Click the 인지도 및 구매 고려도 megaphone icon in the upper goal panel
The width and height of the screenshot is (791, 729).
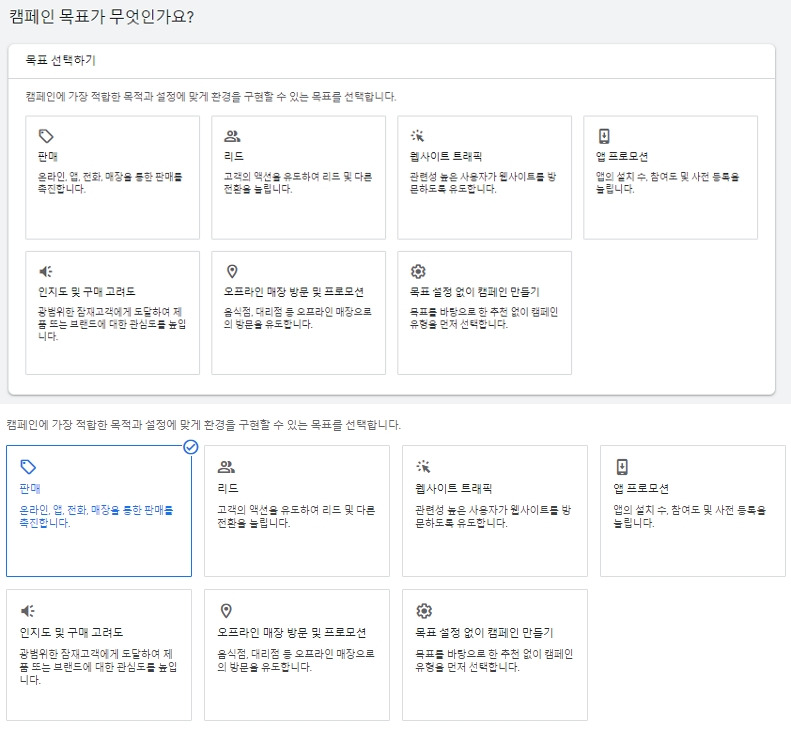point(45,271)
